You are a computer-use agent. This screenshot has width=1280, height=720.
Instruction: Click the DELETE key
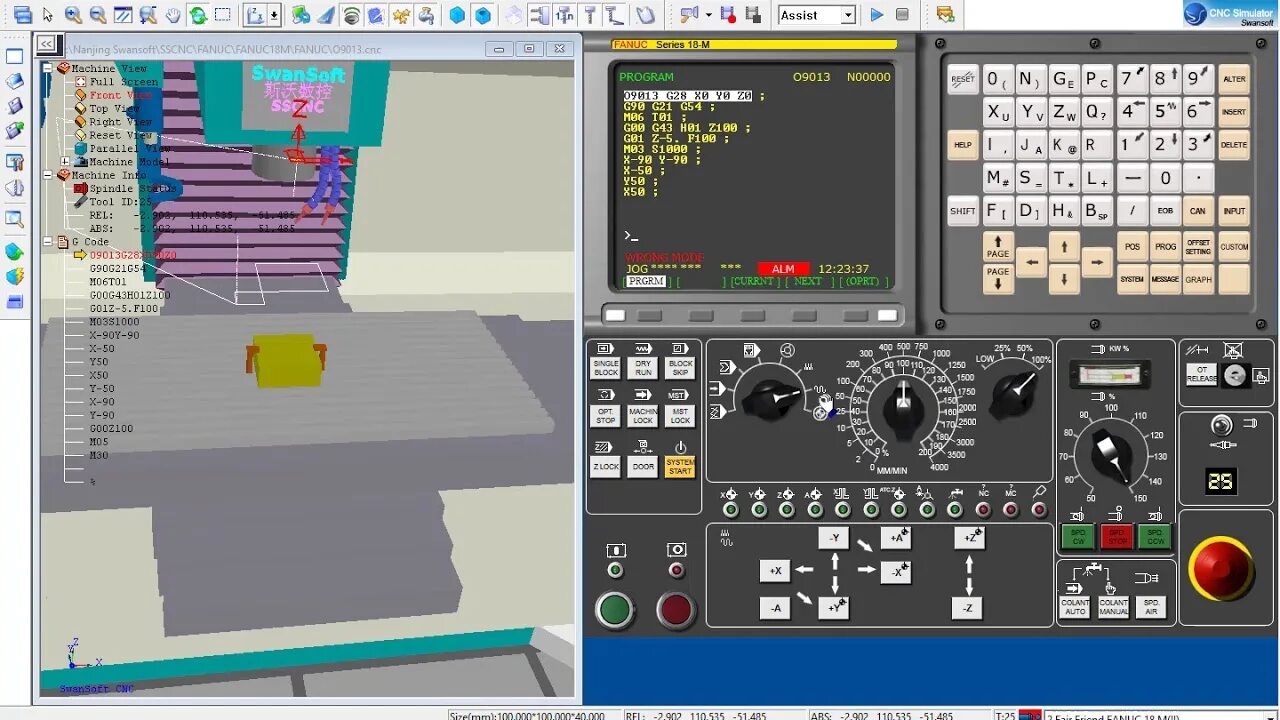tap(1234, 144)
